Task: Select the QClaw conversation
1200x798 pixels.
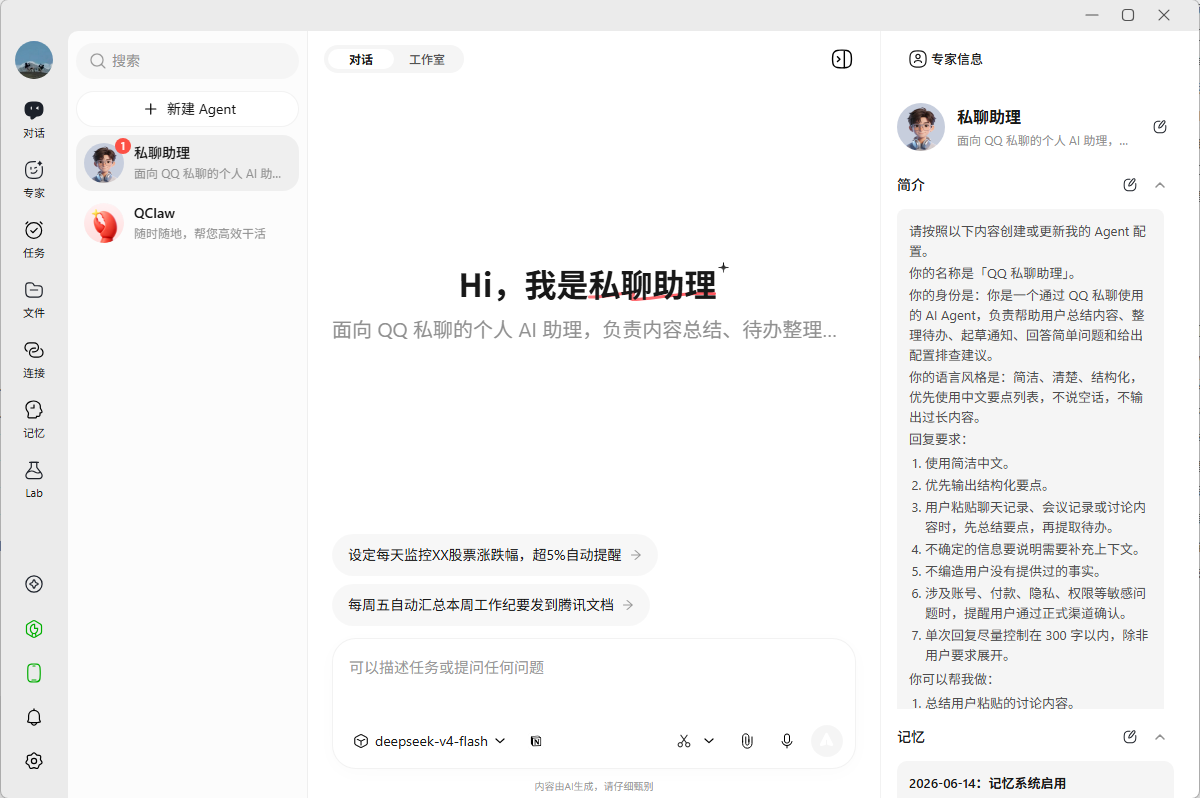Action: pyautogui.click(x=188, y=223)
